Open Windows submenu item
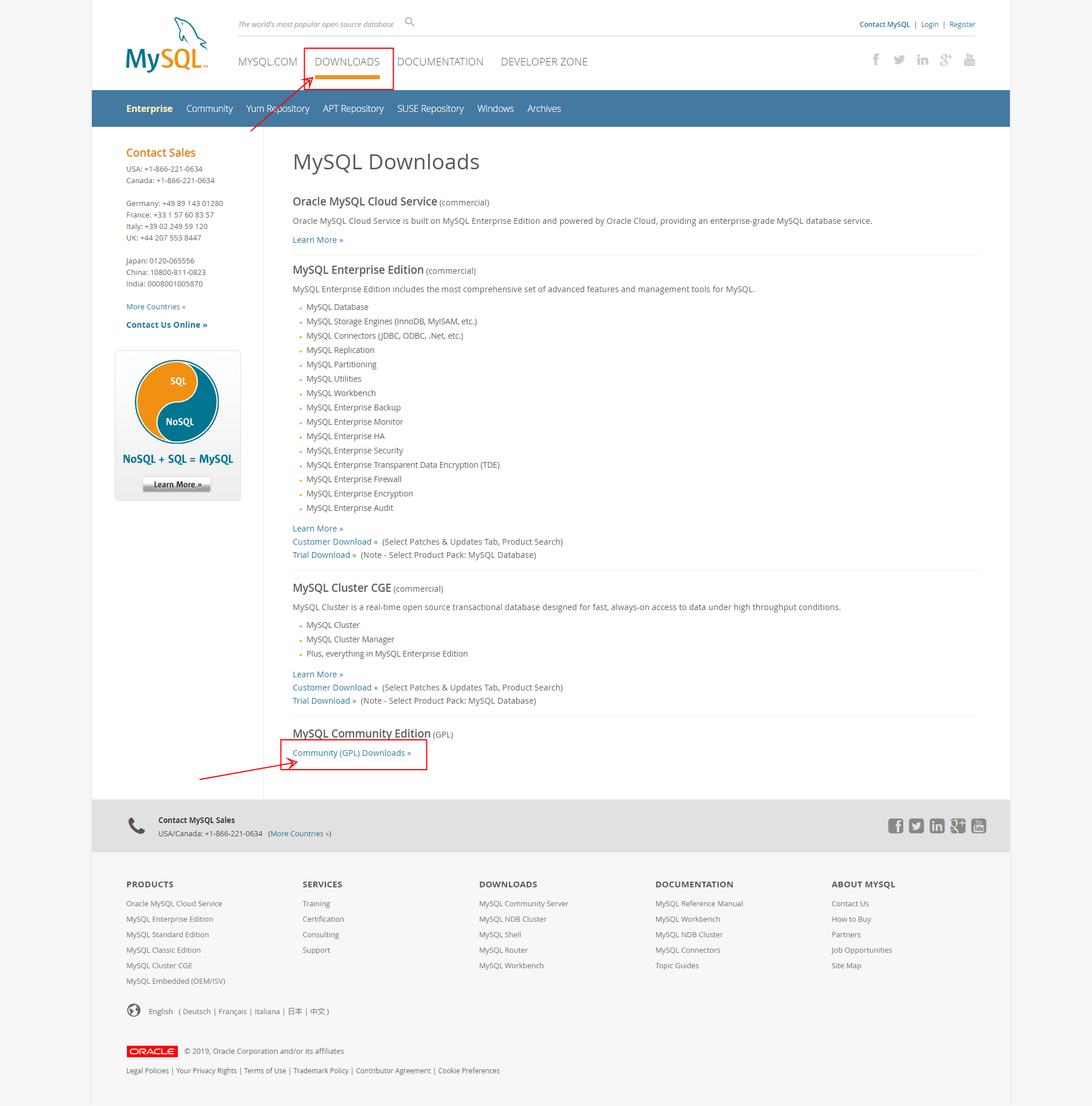The width and height of the screenshot is (1092, 1106). 495,108
